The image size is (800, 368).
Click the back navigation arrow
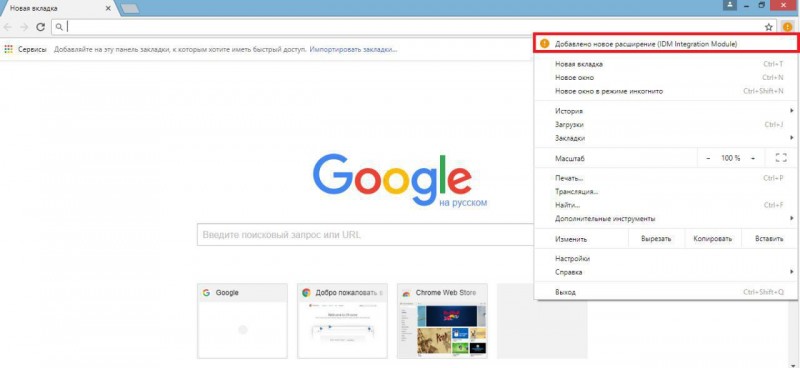[9, 27]
